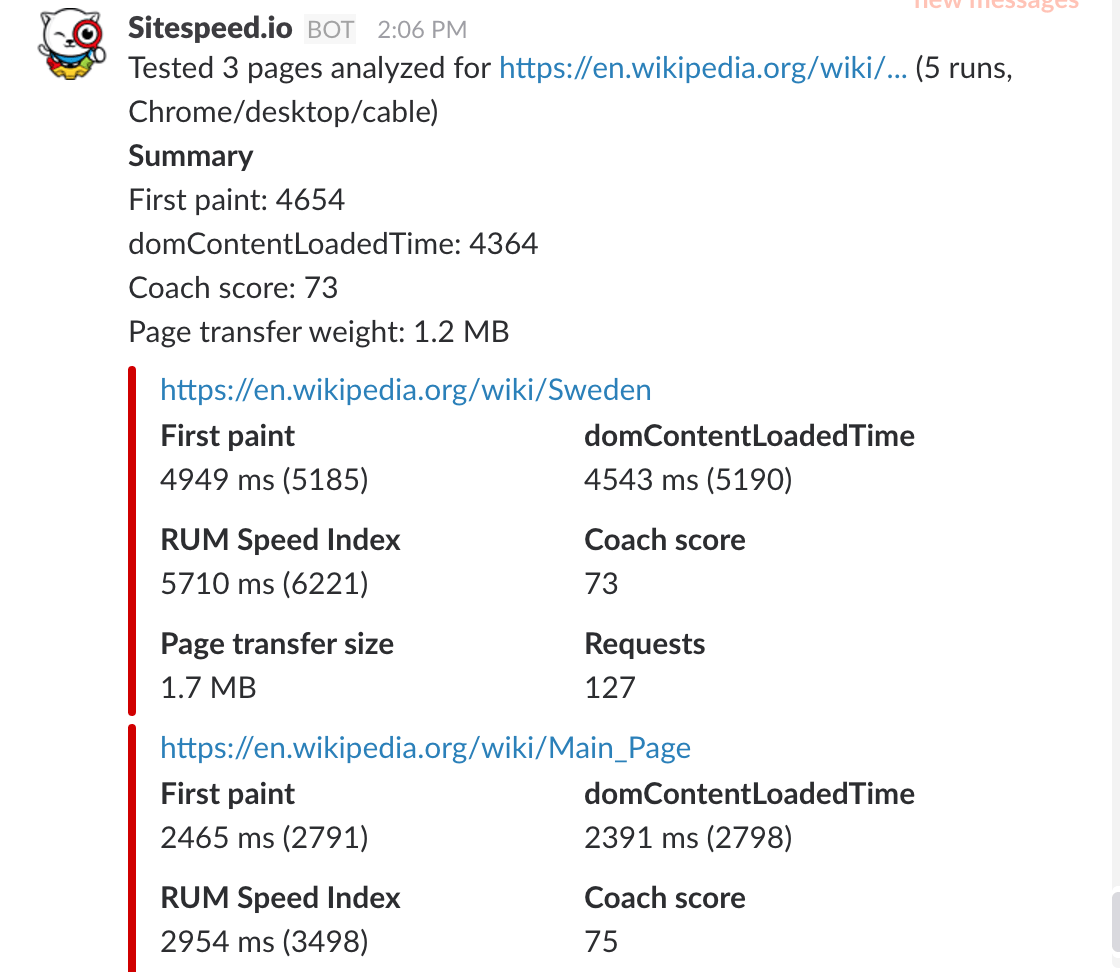This screenshot has width=1120, height=972.
Task: Click the Main_Page RUM Speed Index value 2954 ms
Action: (x=264, y=941)
